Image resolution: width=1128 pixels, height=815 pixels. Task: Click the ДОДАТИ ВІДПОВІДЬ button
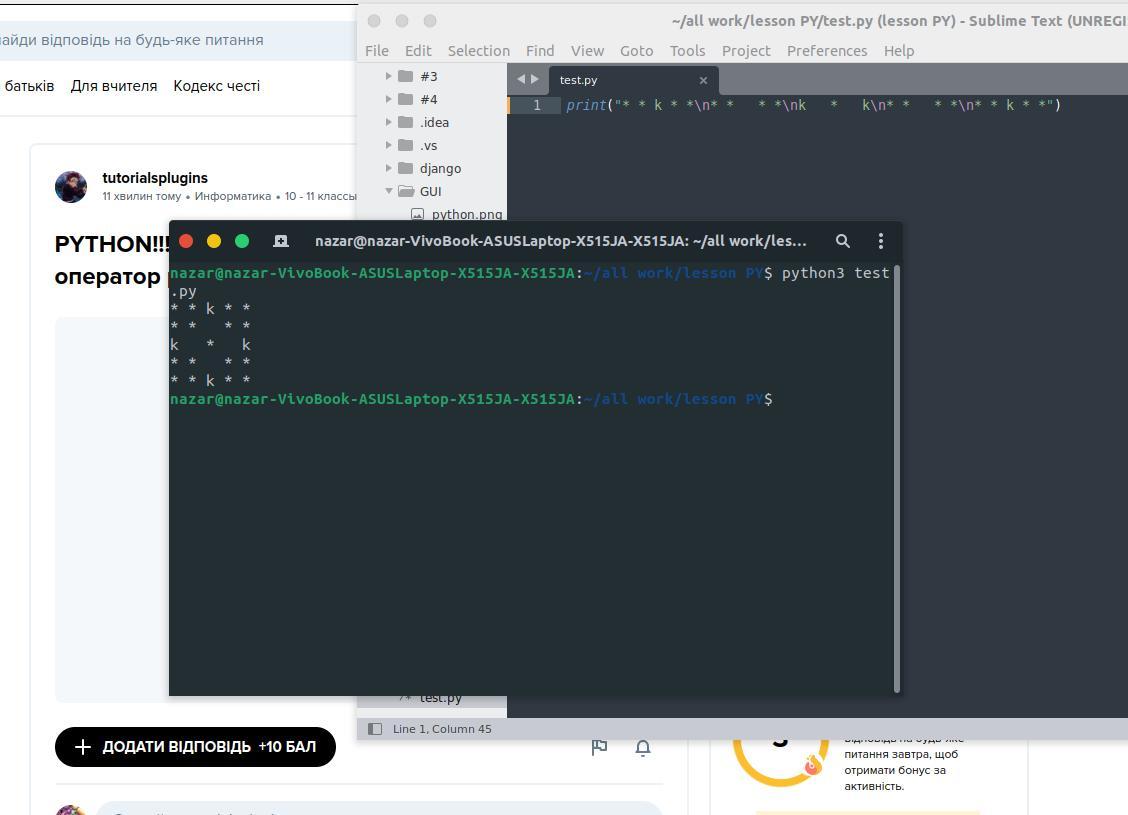click(195, 747)
